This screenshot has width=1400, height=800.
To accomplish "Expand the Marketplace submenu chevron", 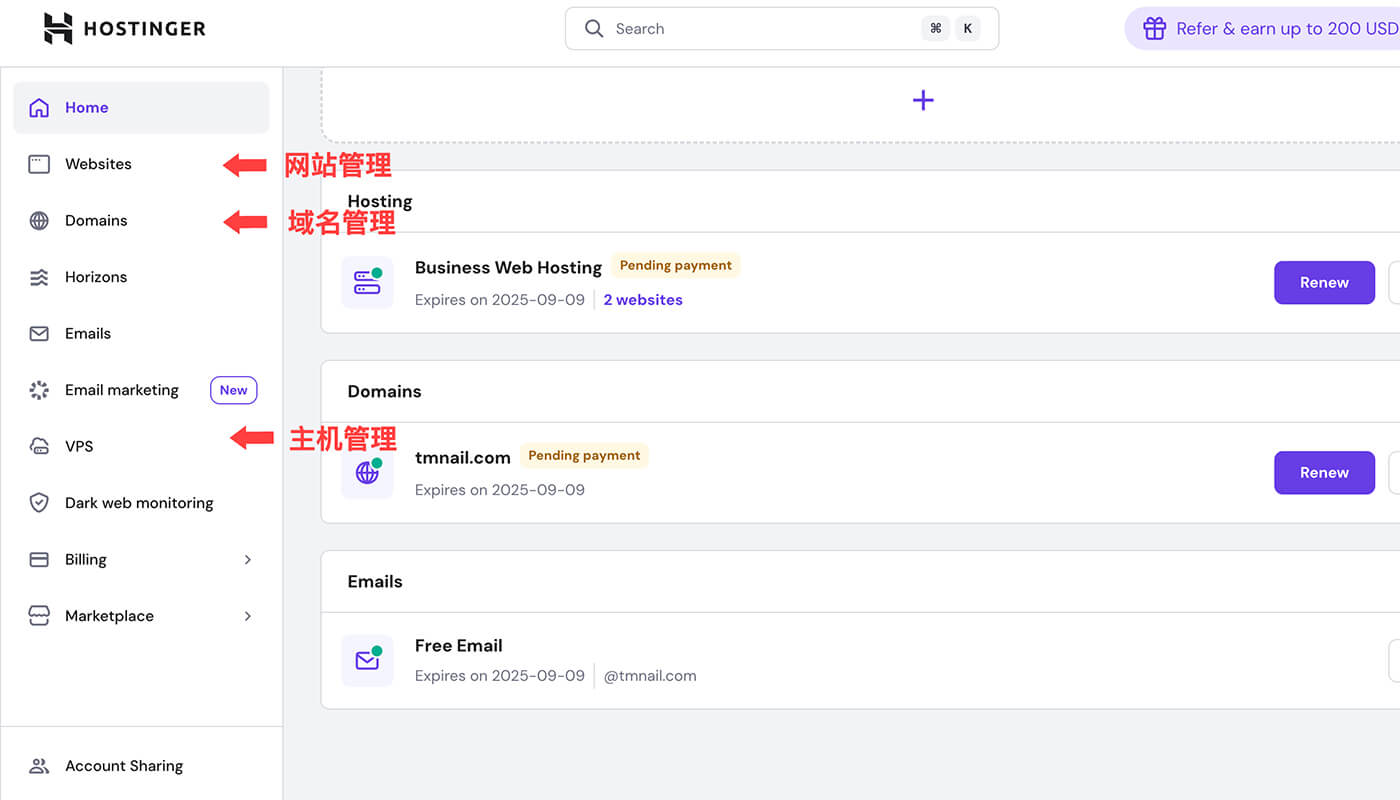I will point(247,616).
